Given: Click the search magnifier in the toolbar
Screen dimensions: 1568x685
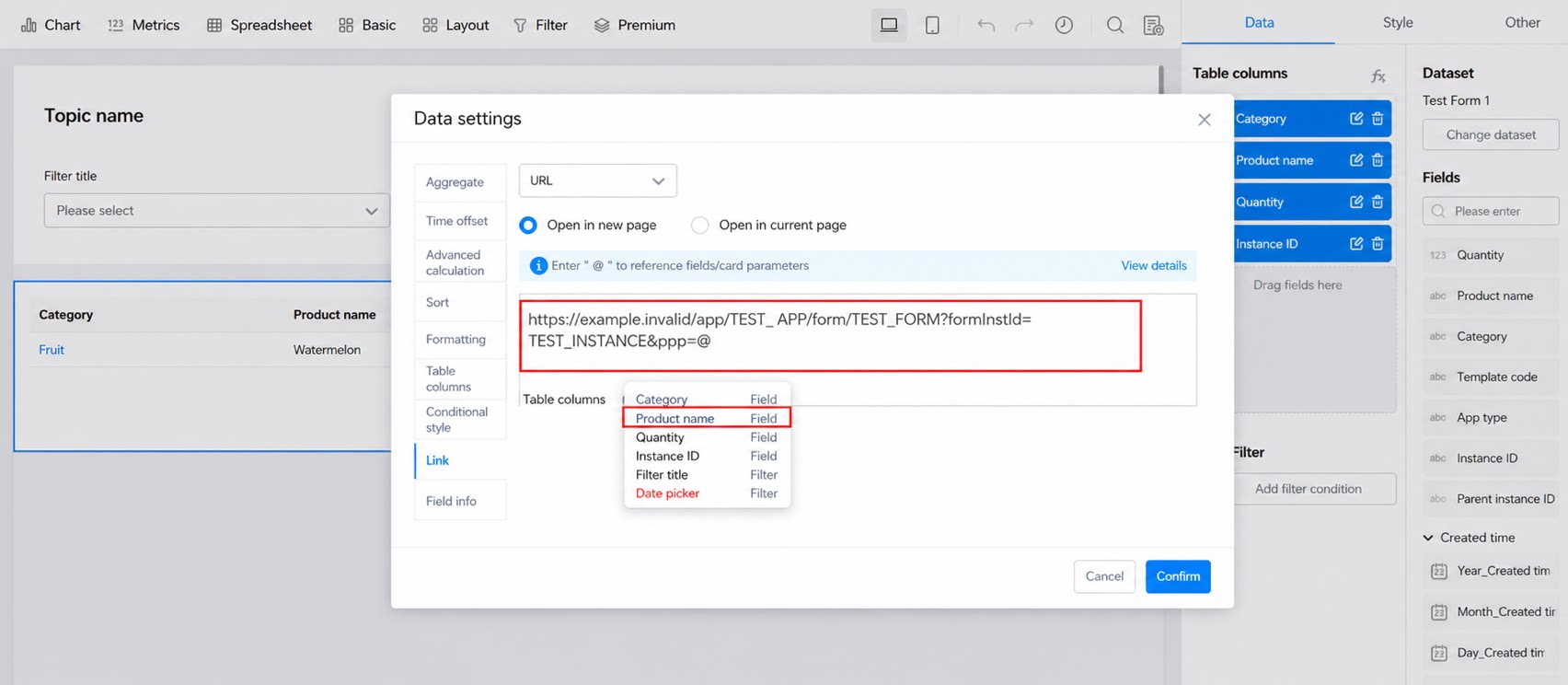Looking at the screenshot, I should [x=1115, y=25].
